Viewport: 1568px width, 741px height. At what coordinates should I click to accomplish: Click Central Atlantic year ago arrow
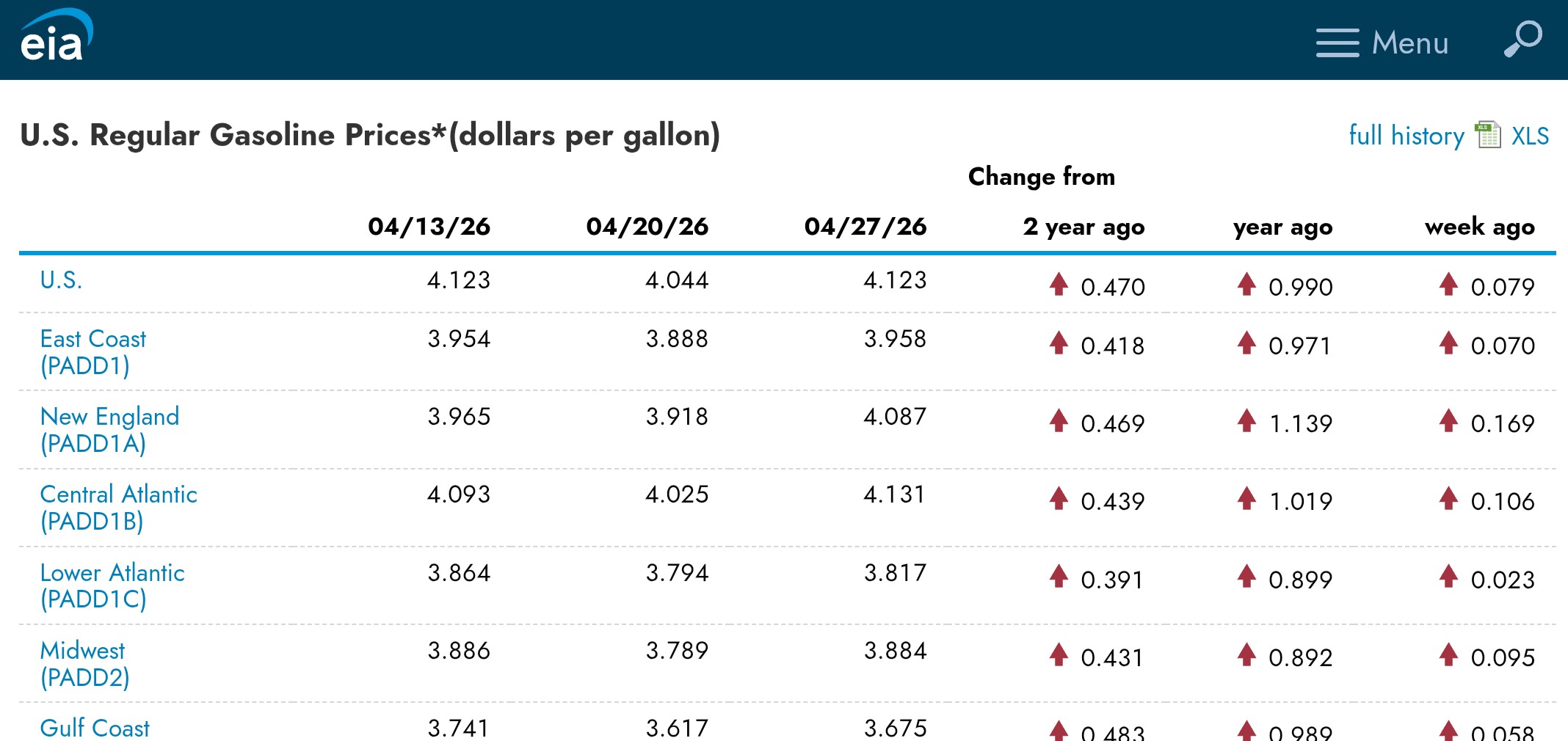click(x=1246, y=498)
